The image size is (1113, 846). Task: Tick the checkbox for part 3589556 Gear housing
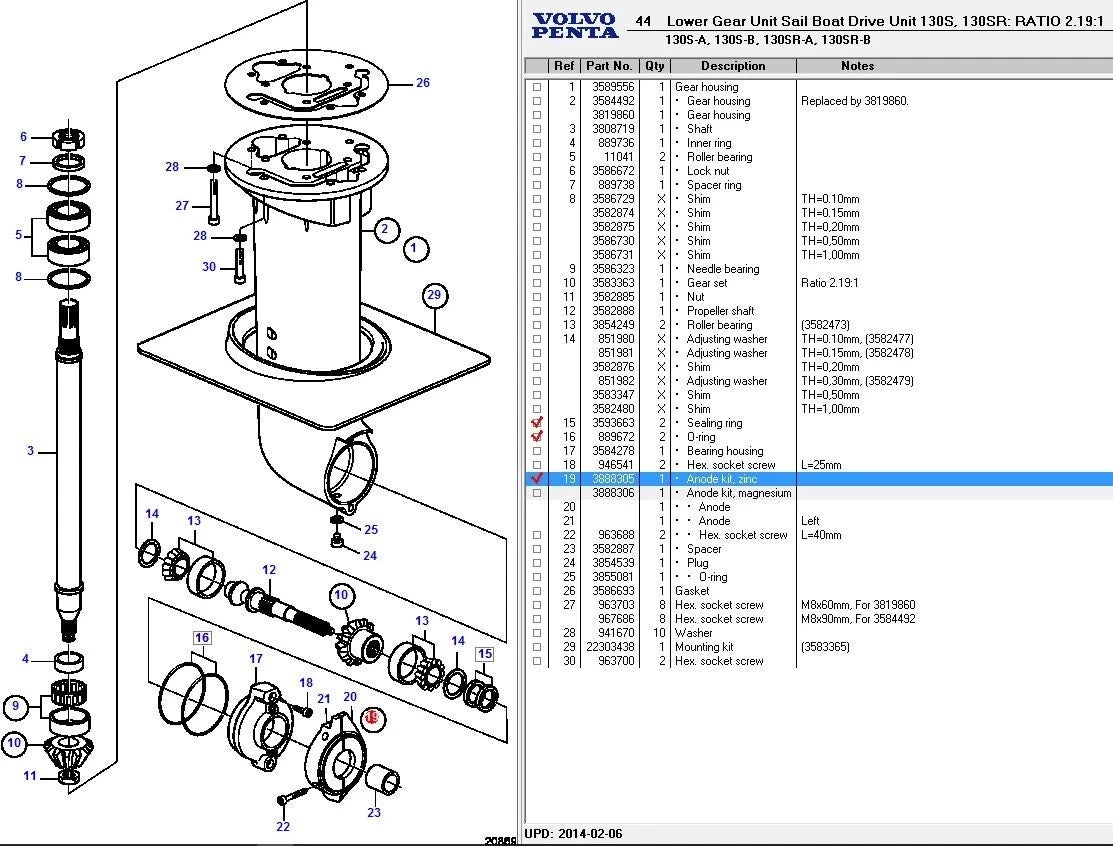[537, 87]
